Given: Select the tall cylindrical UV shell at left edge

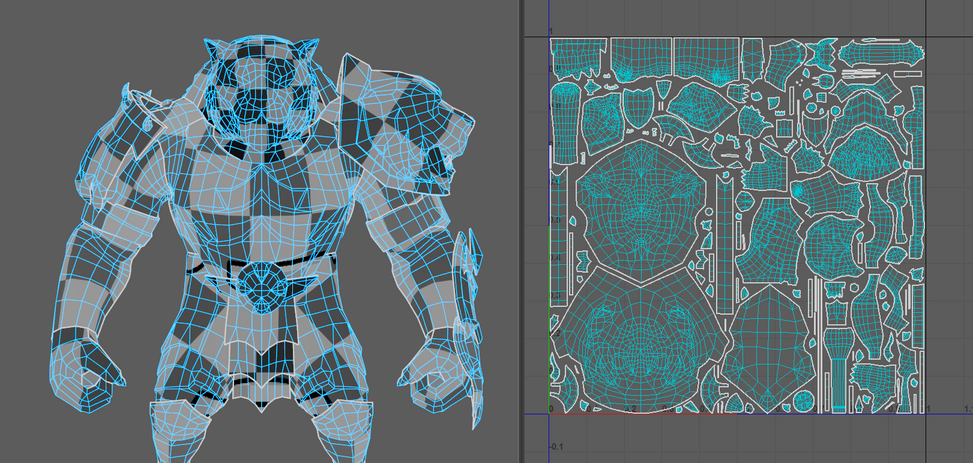Looking at the screenshot, I should pyautogui.click(x=567, y=120).
